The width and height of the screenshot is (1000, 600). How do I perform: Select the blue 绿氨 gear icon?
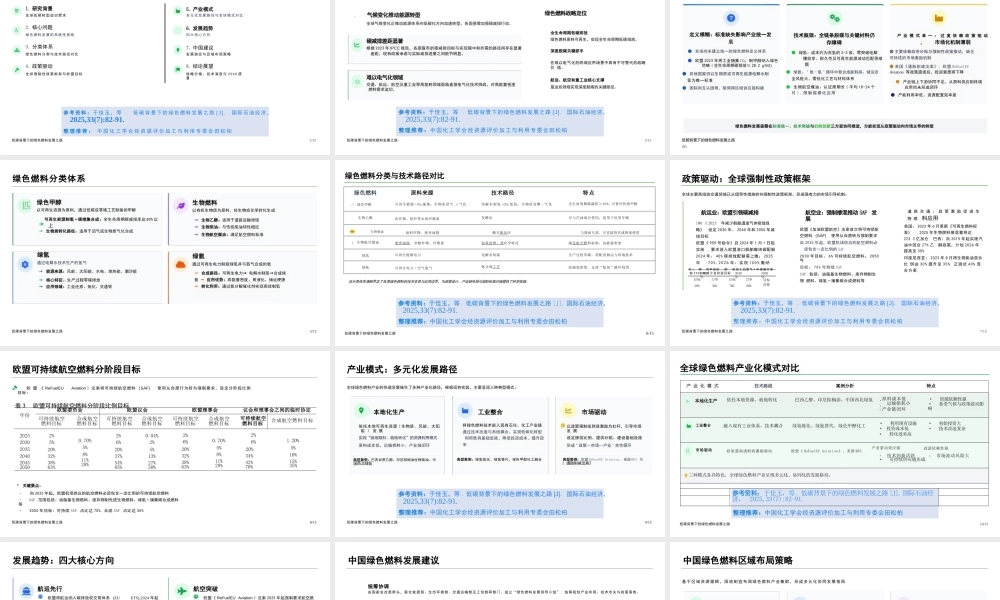(25, 263)
